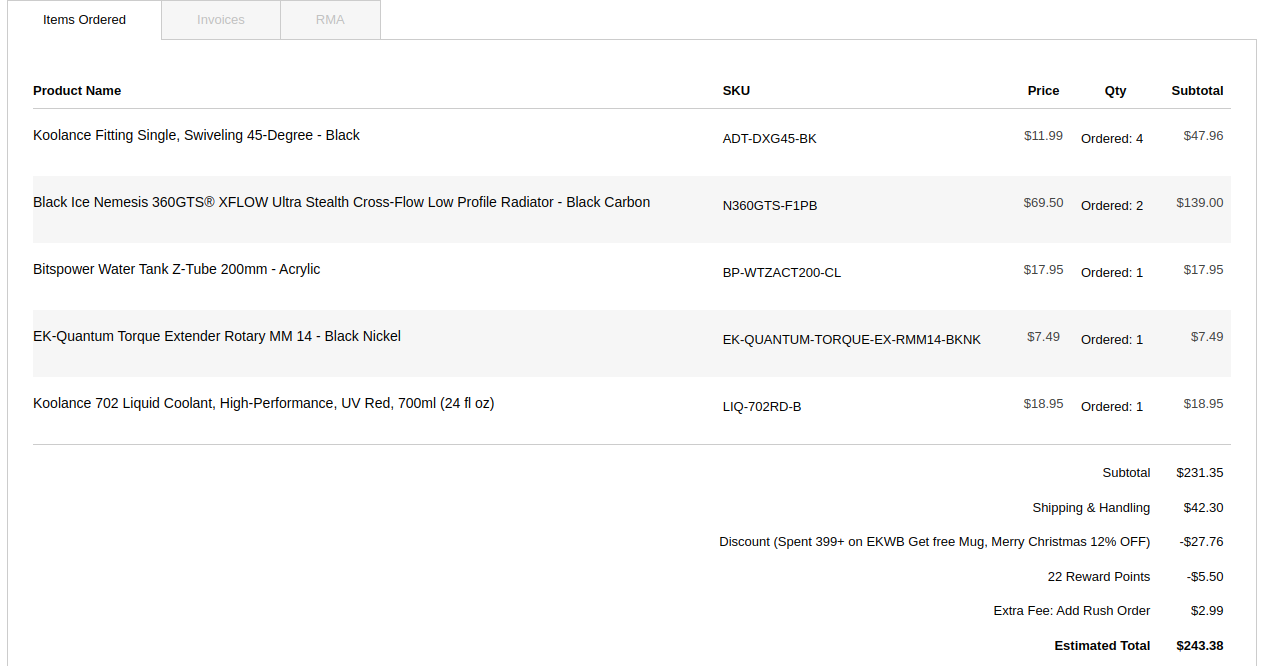1266x666 pixels.
Task: Click the $11.99 price
Action: [x=1043, y=136]
